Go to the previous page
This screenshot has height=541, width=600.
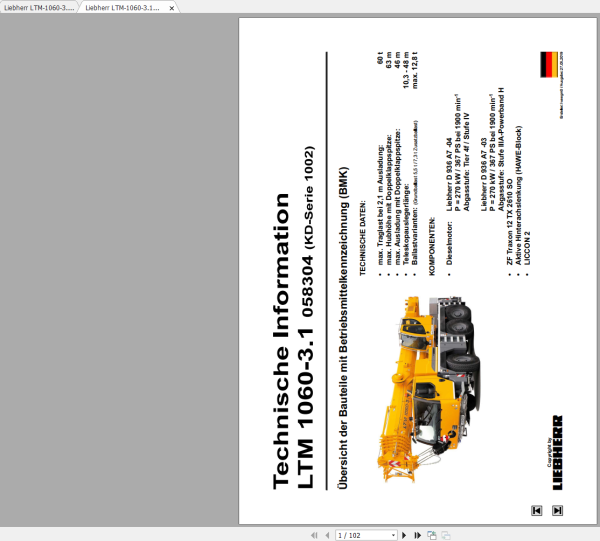(x=327, y=535)
